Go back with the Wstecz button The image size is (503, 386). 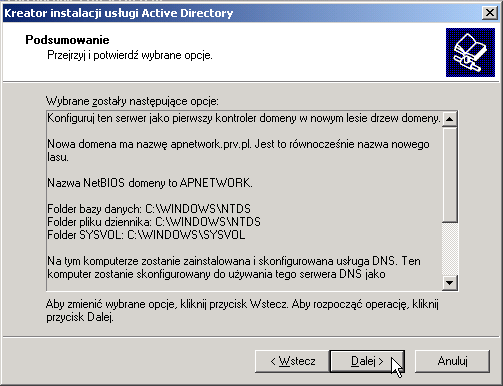(292, 361)
